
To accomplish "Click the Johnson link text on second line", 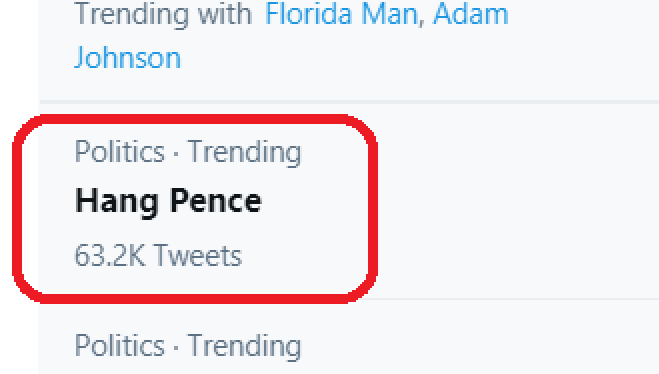I will [128, 58].
